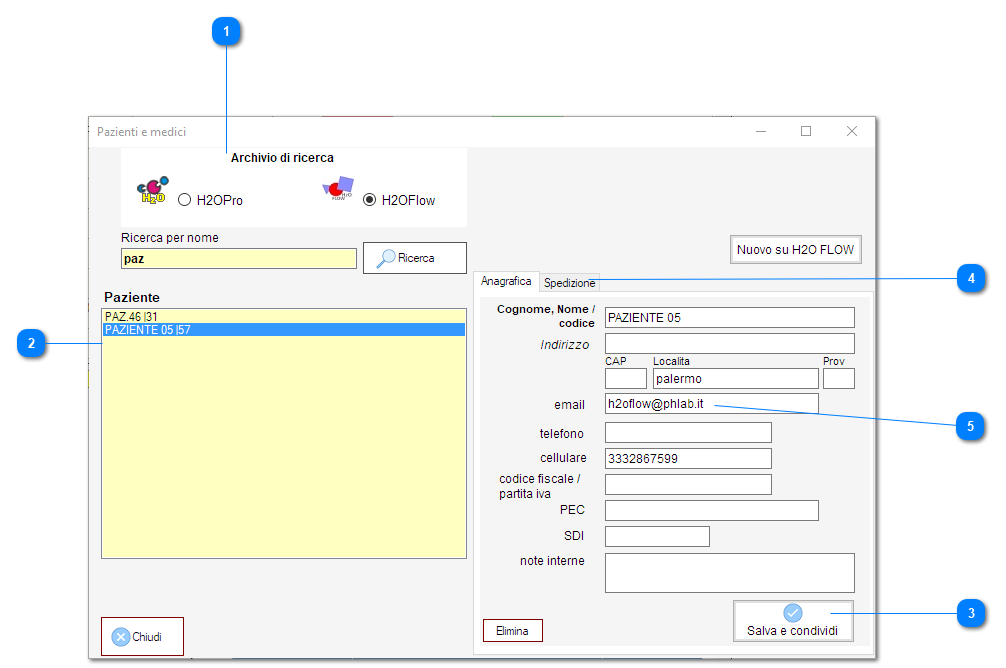Click the cellulare field with 3332867599
Image resolution: width=1006 pixels, height=668 pixels.
[688, 458]
